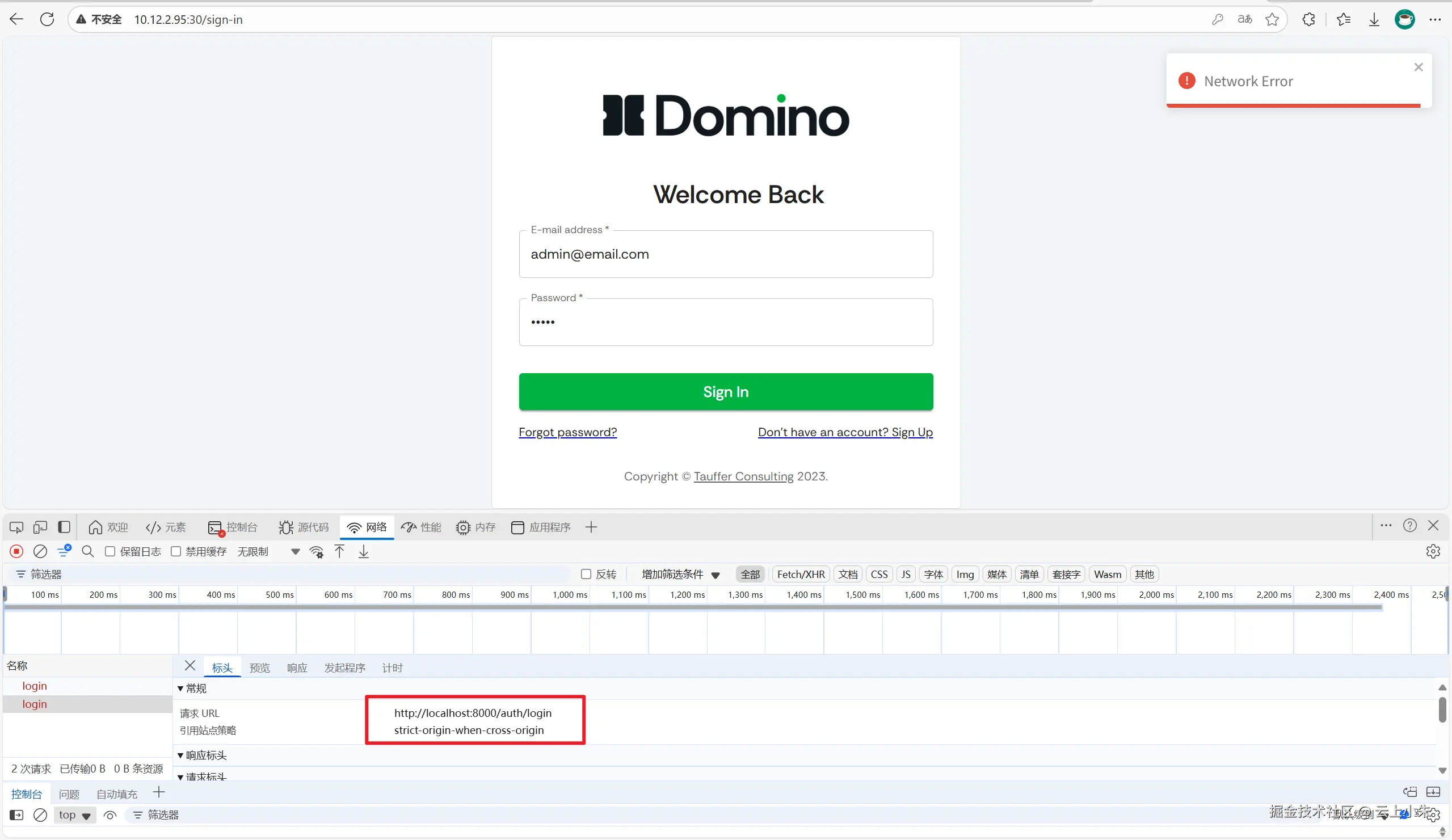Open the 响应 tab of request details
The height and width of the screenshot is (840, 1452).
[x=297, y=668]
